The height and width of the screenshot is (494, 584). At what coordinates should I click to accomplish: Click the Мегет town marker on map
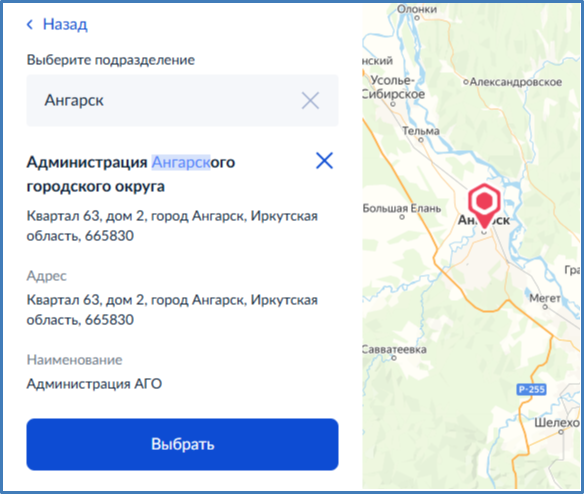tap(545, 307)
